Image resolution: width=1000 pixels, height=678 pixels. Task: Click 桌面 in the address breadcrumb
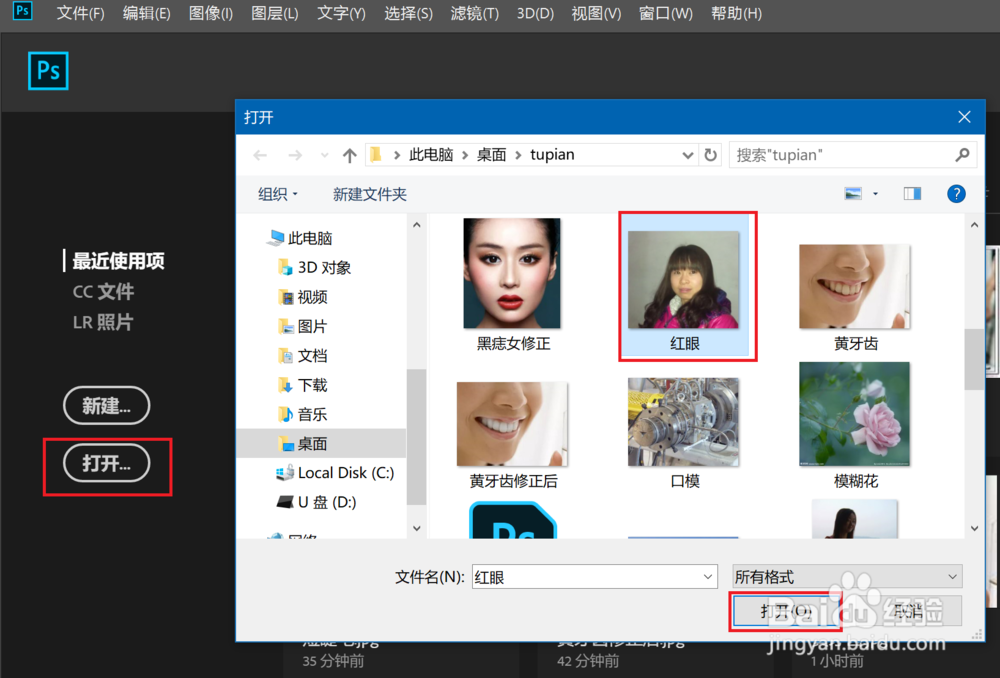tap(491, 154)
